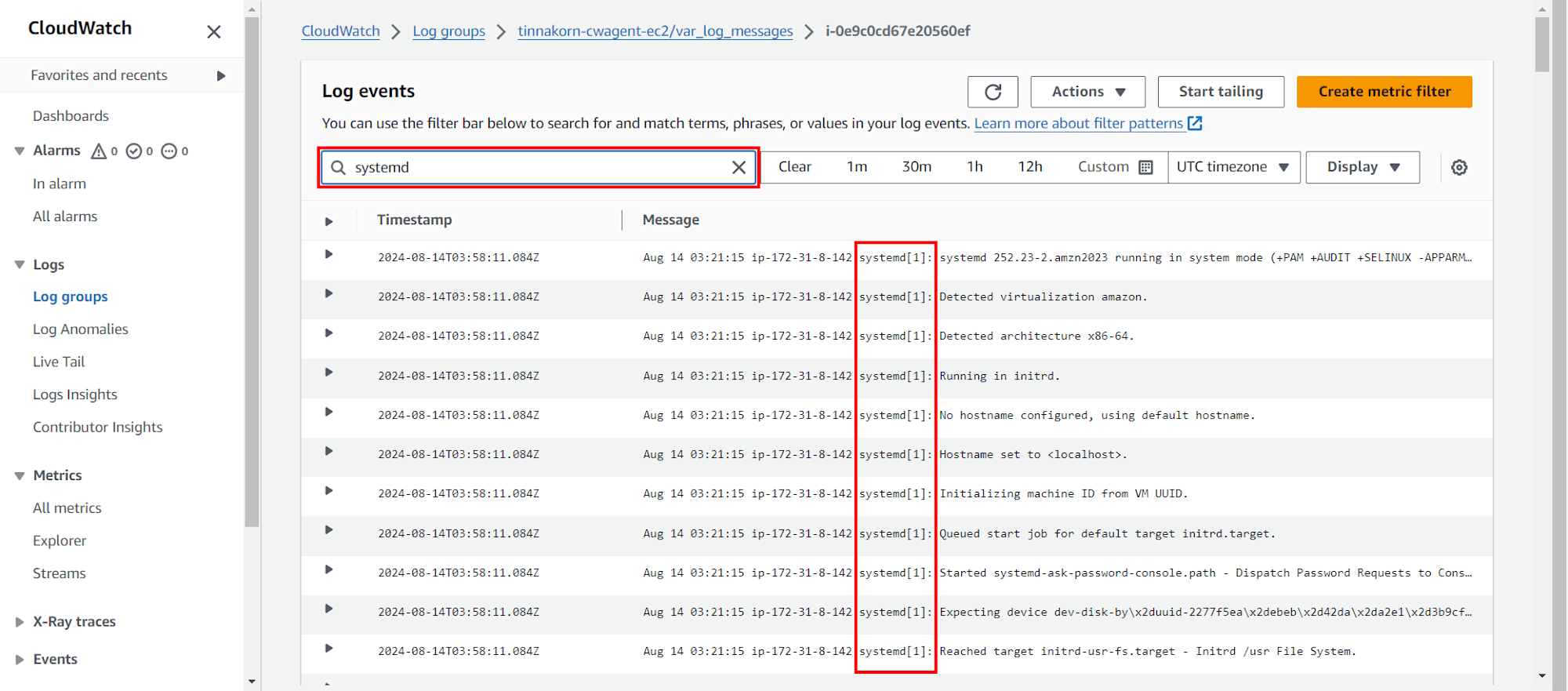Image resolution: width=1568 pixels, height=691 pixels.
Task: Clear the systemd filter text
Action: pyautogui.click(x=739, y=167)
